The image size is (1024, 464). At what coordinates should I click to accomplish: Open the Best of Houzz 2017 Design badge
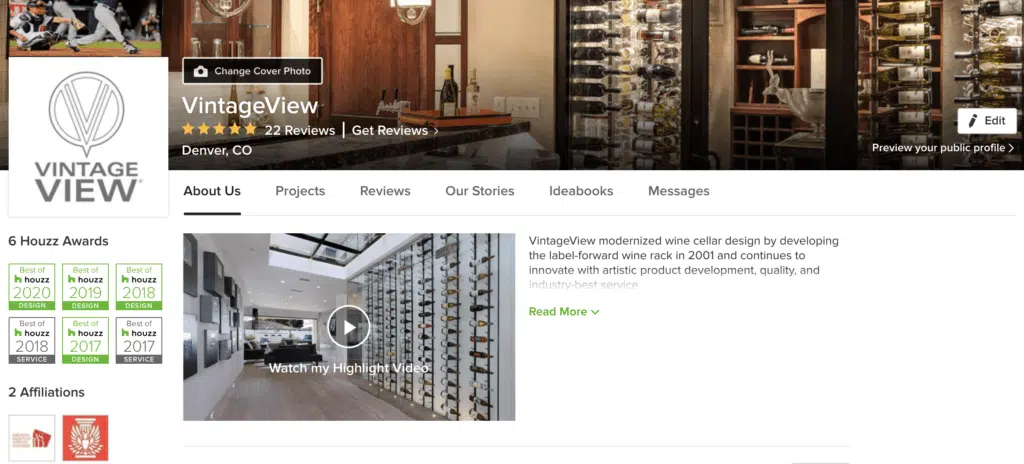(x=85, y=340)
